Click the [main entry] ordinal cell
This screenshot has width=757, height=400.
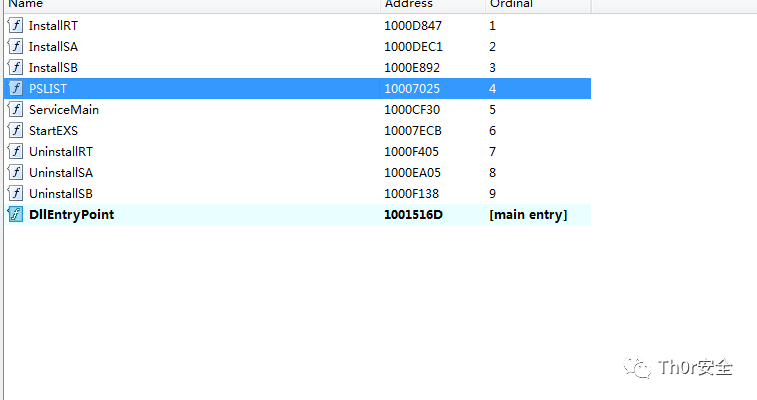click(x=528, y=215)
